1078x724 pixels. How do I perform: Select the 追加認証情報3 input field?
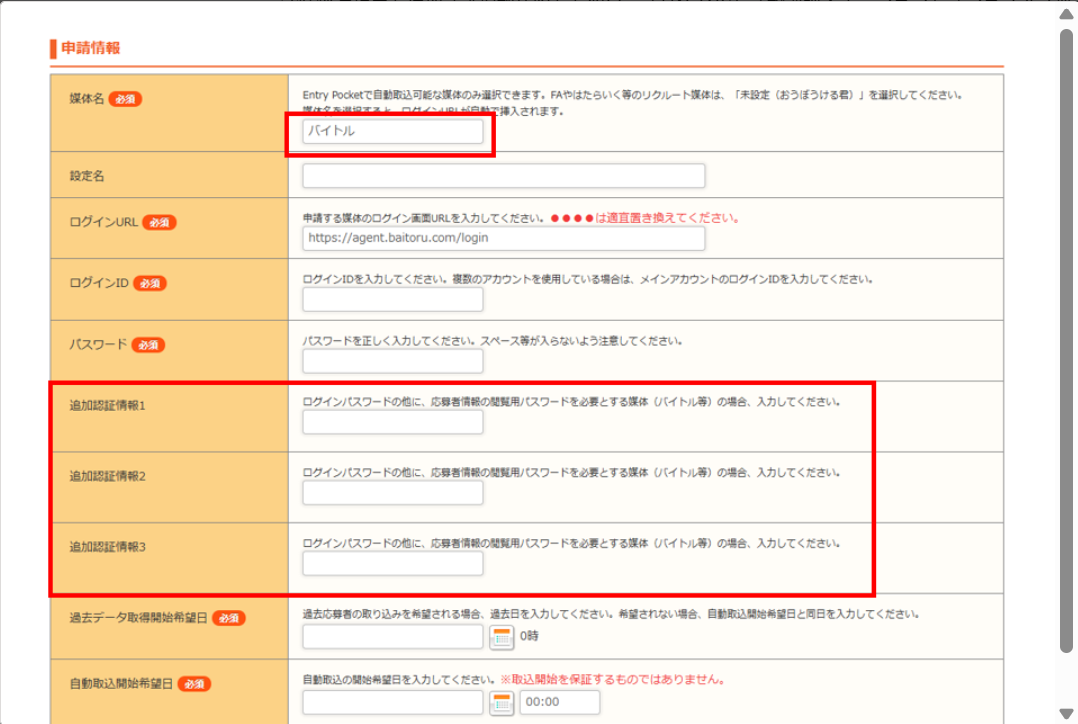[392, 564]
